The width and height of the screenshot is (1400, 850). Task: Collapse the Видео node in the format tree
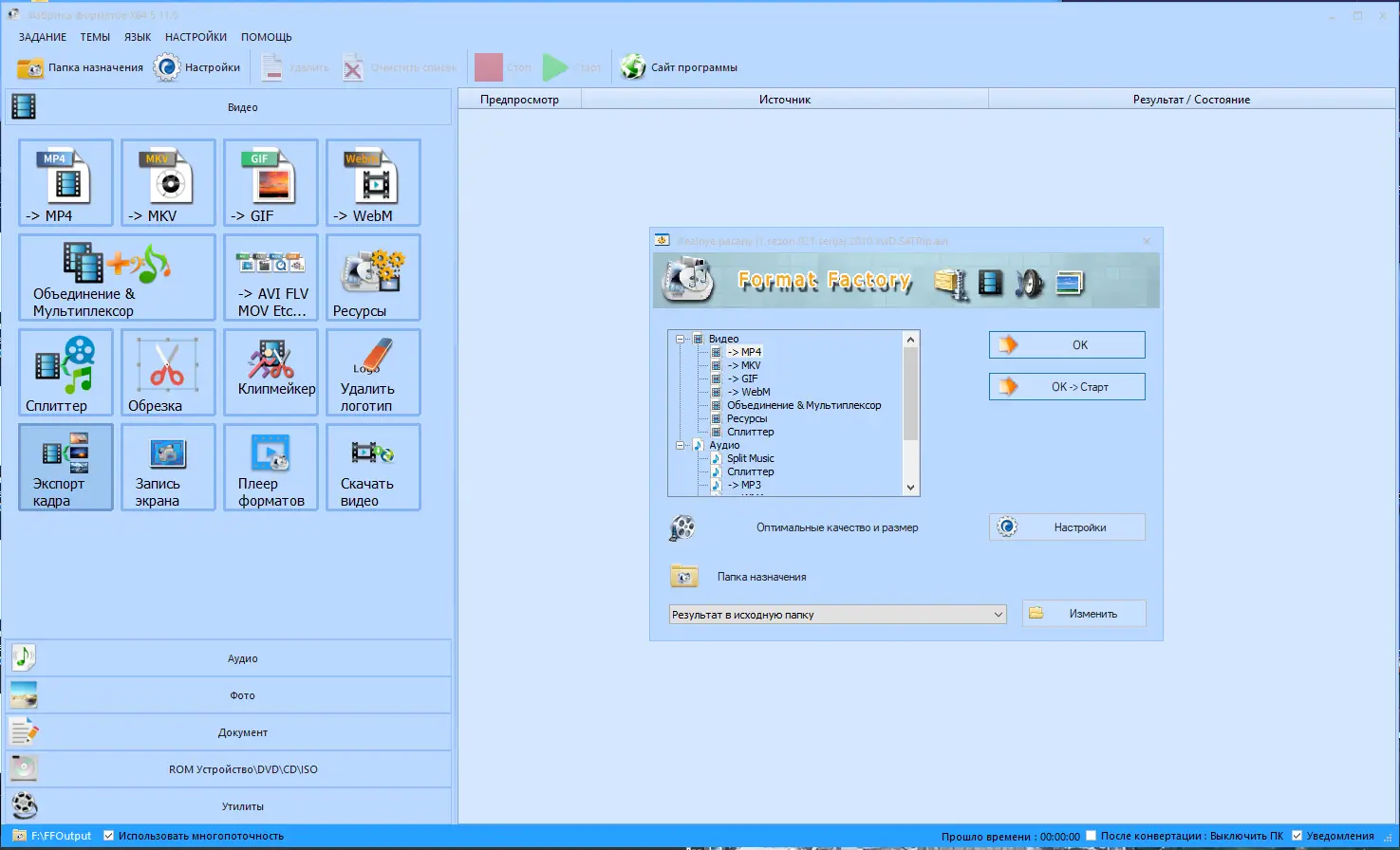point(679,339)
